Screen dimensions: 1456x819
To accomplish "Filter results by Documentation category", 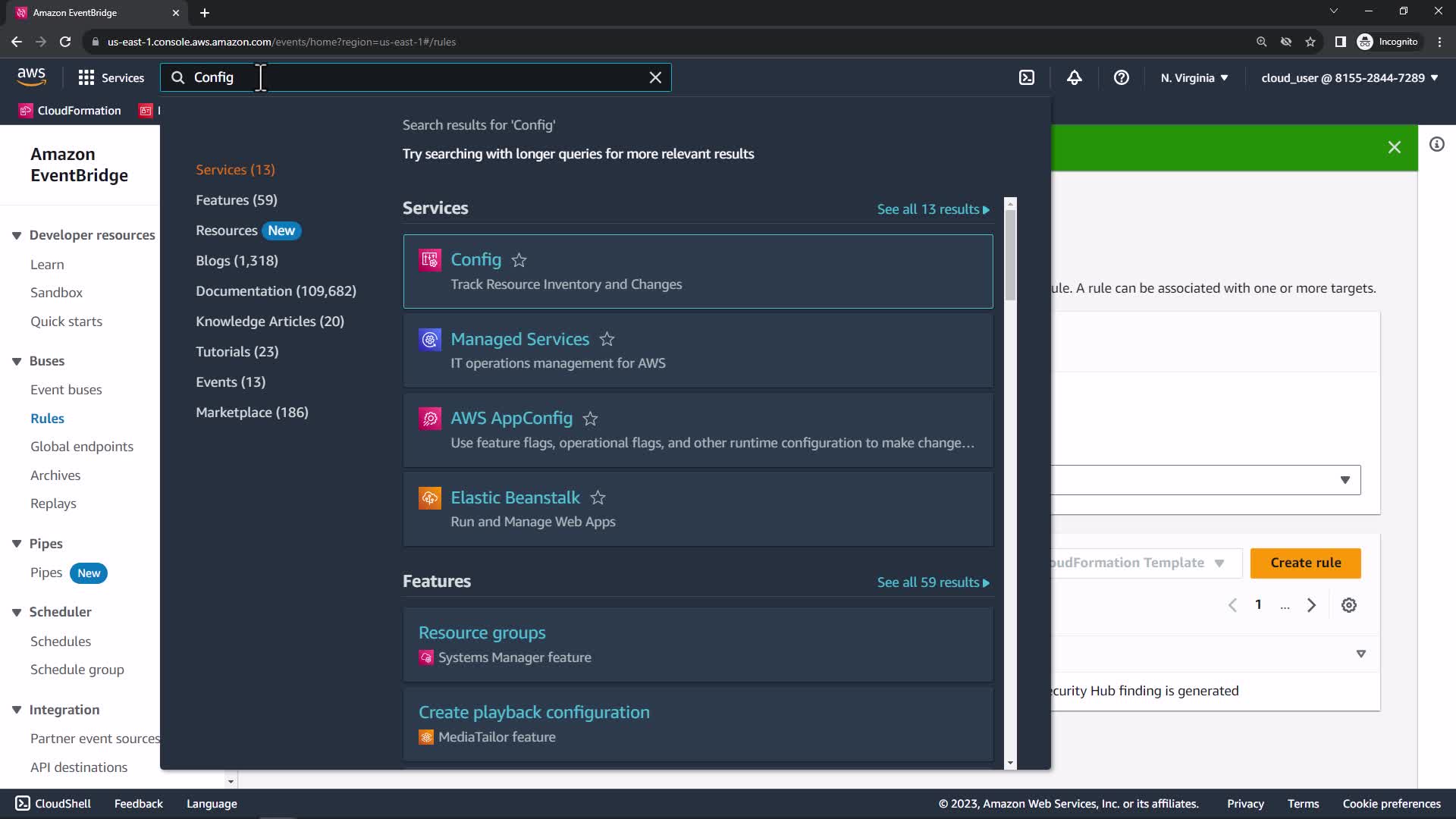I will pyautogui.click(x=275, y=291).
